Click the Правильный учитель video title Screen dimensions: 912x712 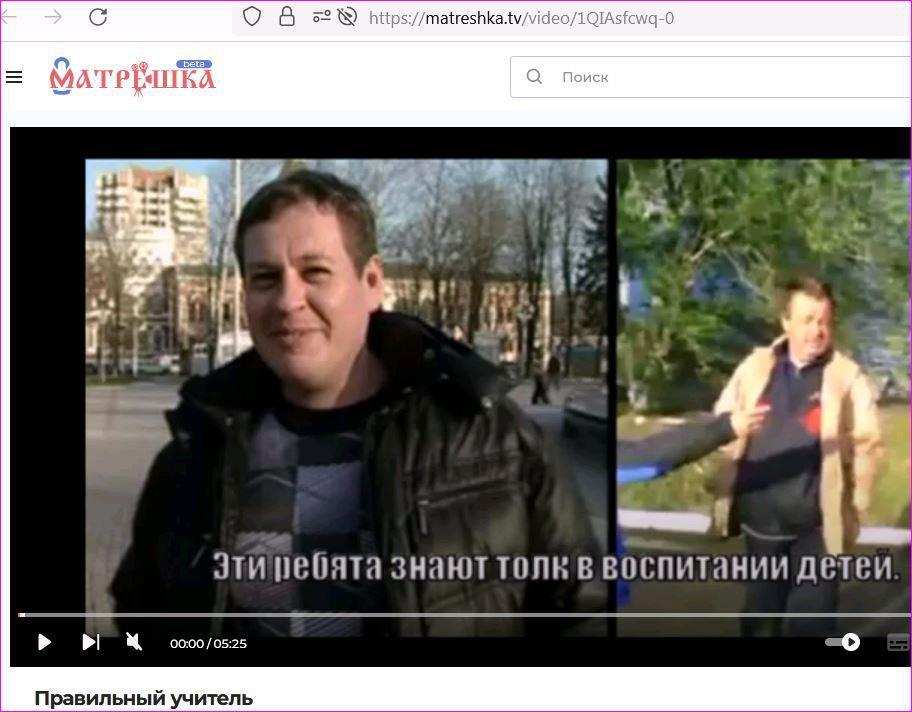(144, 698)
